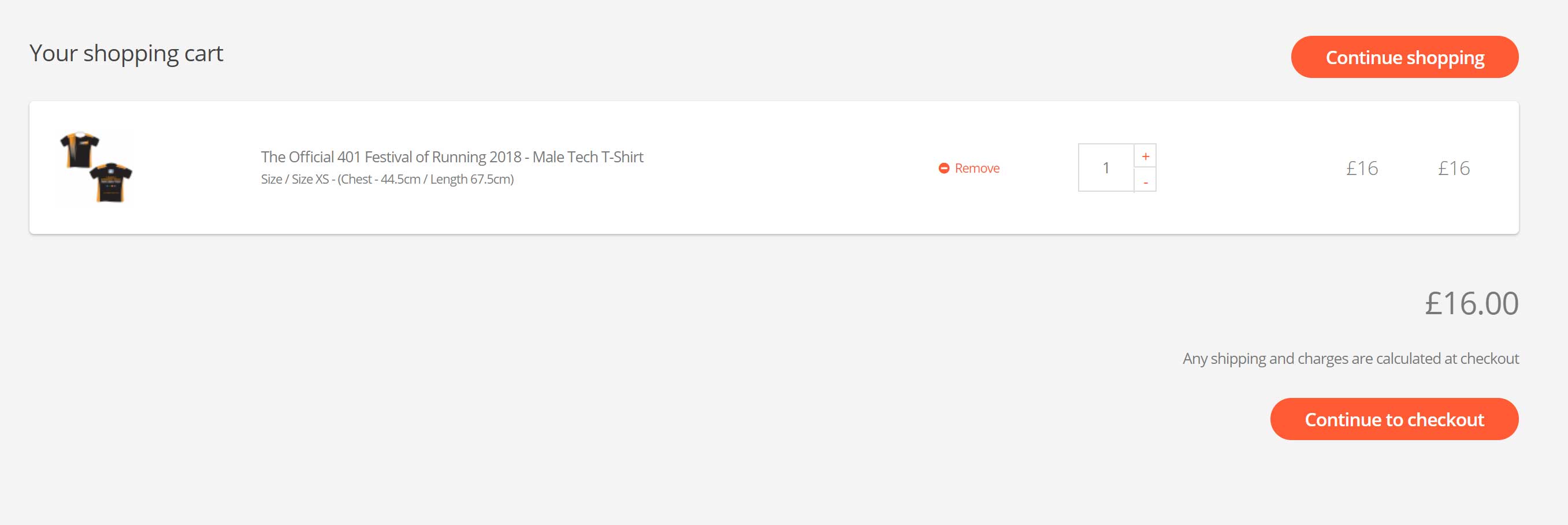This screenshot has height=525, width=1568.
Task: Click the rightmost £16 line total
Action: point(1454,168)
